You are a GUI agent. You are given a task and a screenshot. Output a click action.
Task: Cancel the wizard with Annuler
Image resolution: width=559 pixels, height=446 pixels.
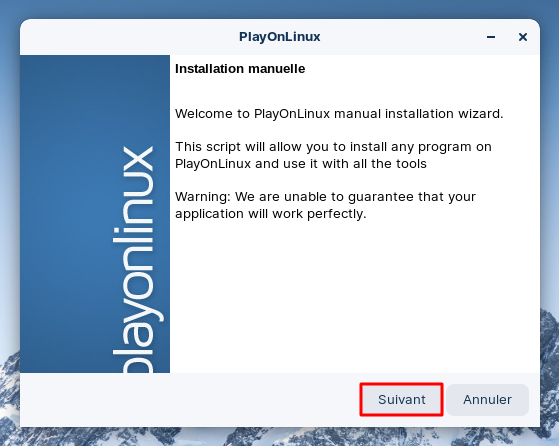(x=487, y=399)
